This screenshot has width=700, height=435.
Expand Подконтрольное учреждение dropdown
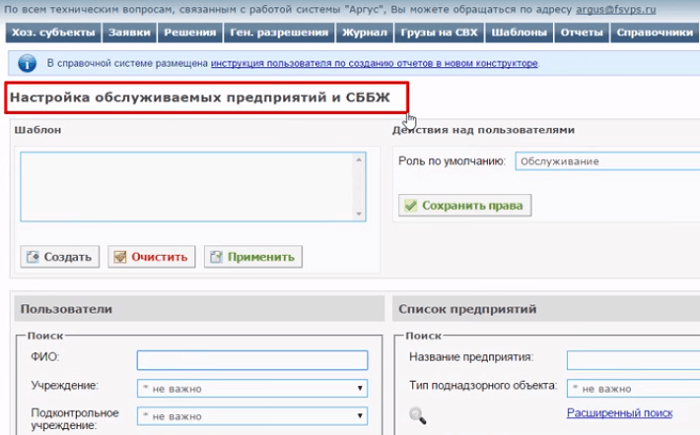pos(252,417)
